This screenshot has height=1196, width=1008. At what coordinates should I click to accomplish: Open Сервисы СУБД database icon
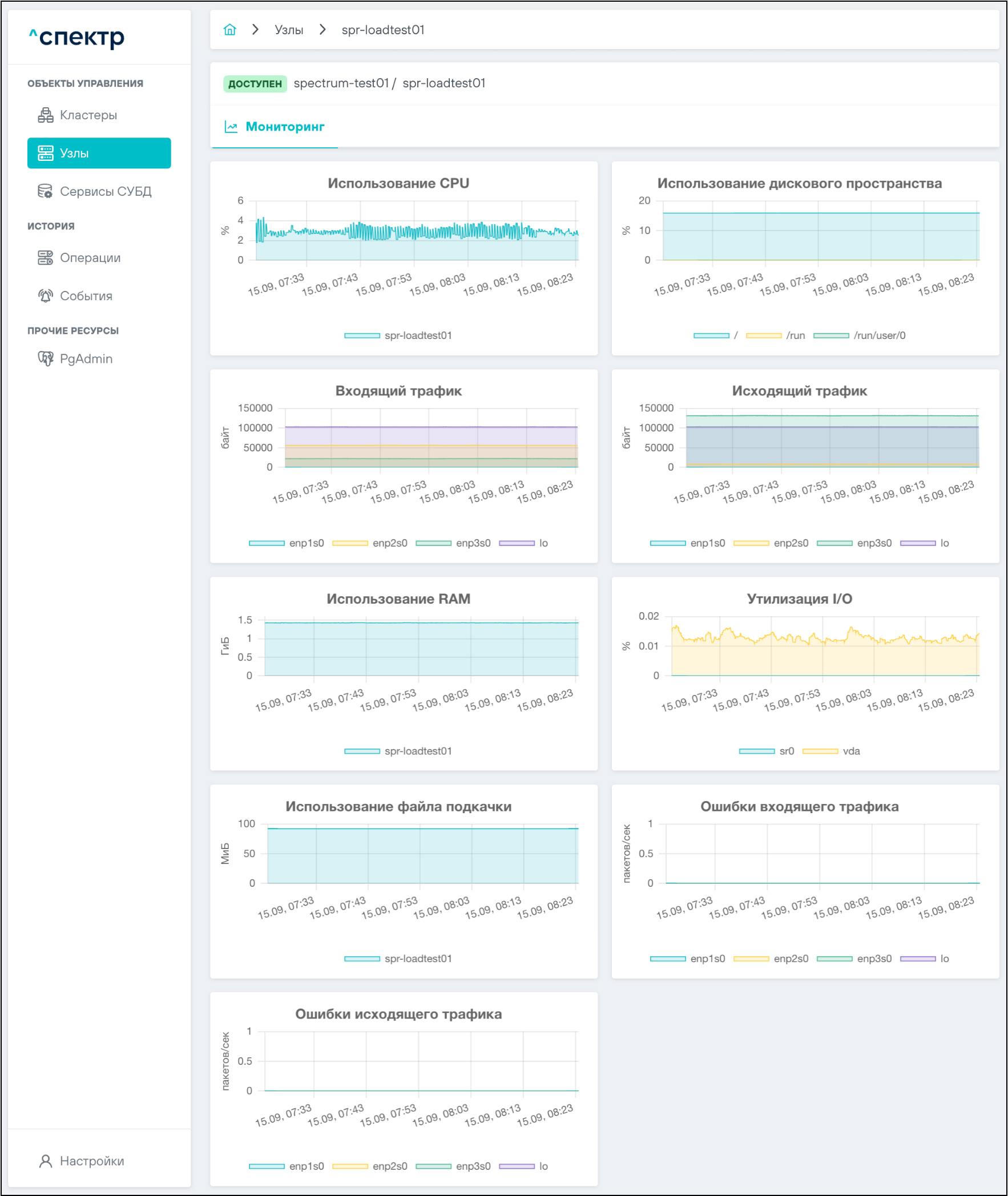(x=45, y=191)
